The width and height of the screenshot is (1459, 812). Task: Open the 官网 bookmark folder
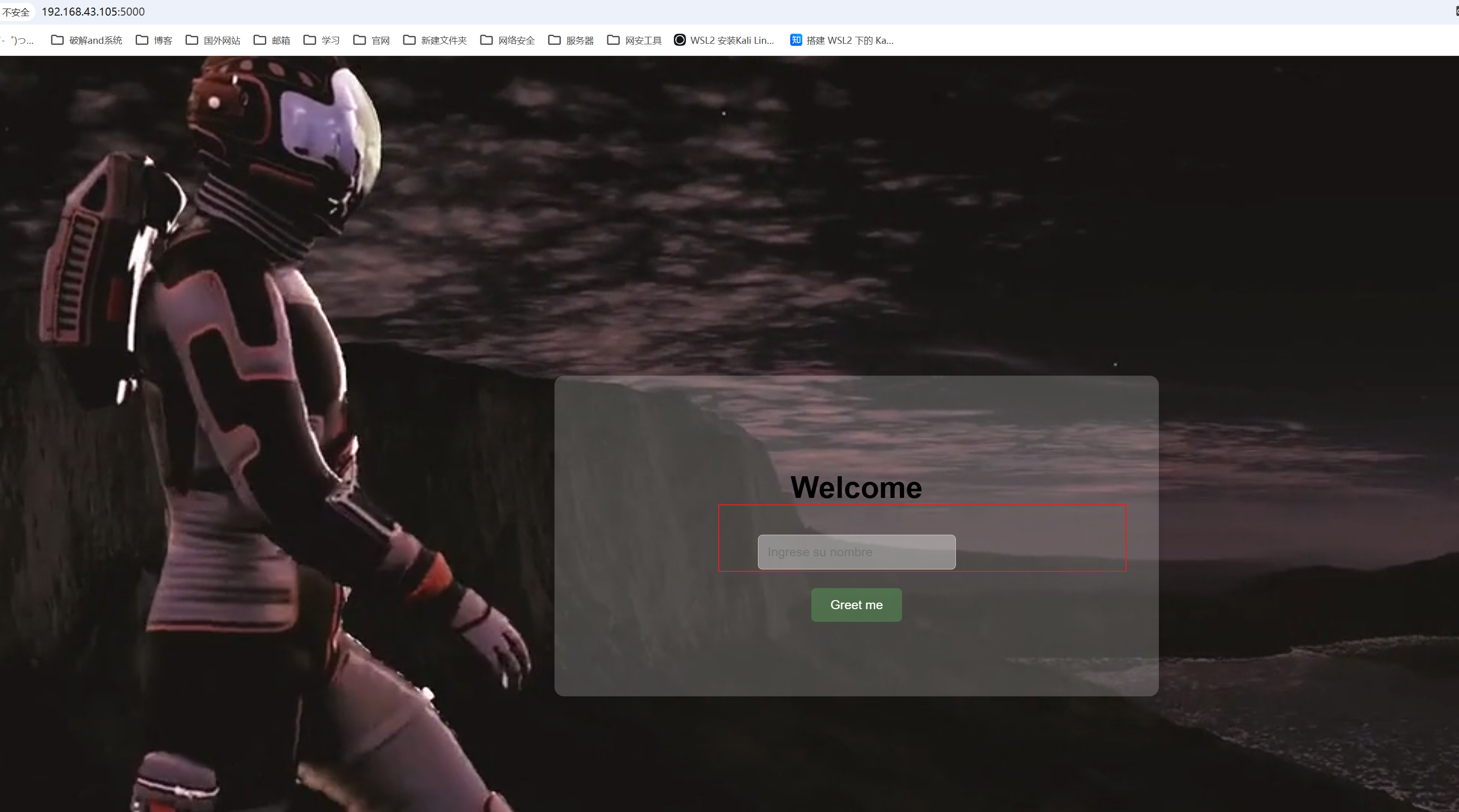pyautogui.click(x=372, y=40)
